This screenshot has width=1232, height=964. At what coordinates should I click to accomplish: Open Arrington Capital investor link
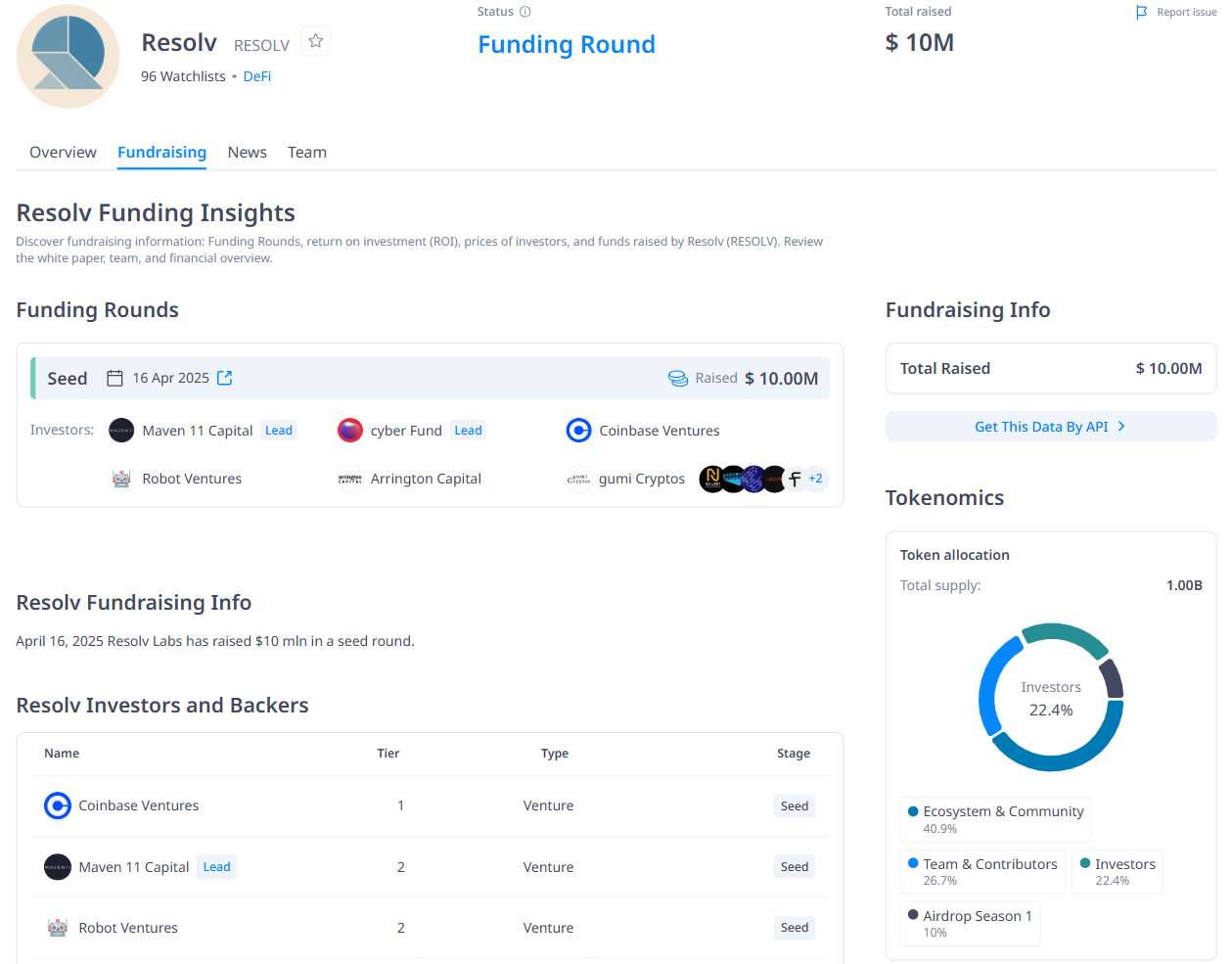pos(426,479)
